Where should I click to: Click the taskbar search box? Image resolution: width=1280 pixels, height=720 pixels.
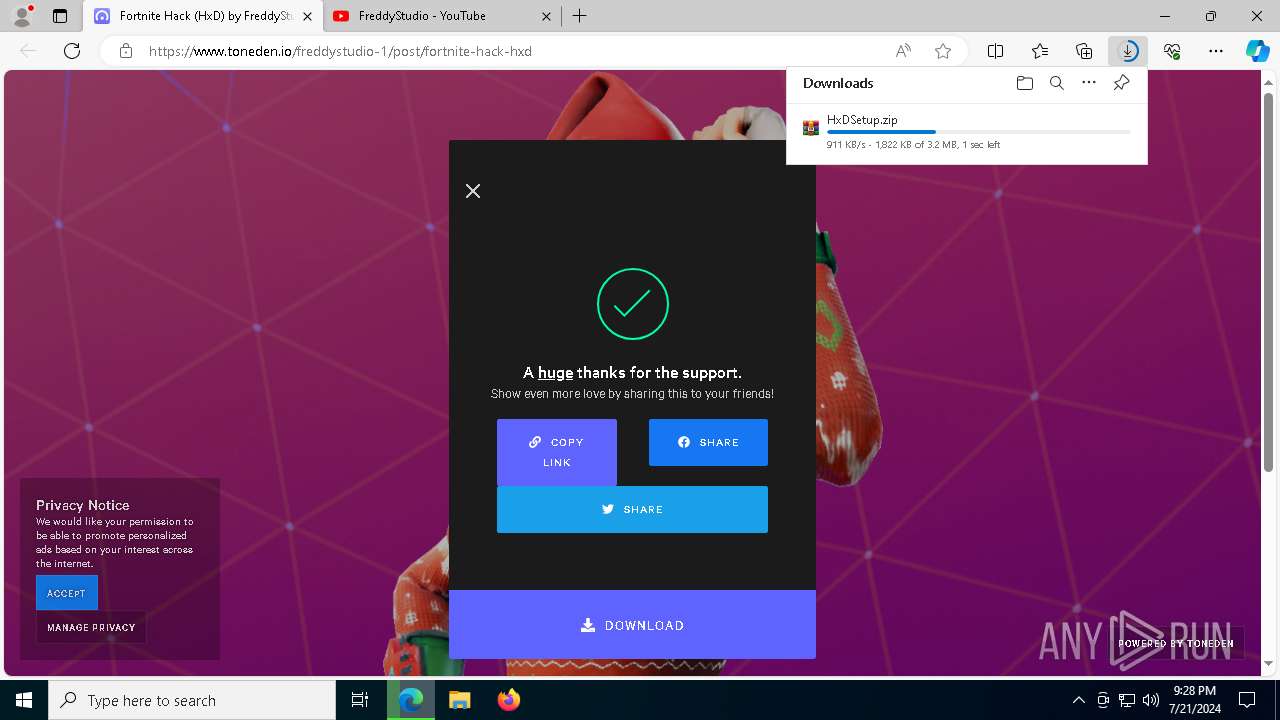[192, 700]
